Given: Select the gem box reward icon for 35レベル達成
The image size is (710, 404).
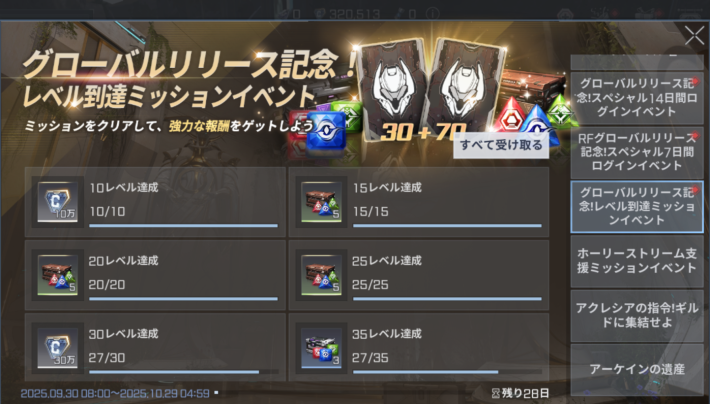Looking at the screenshot, I should pyautogui.click(x=321, y=348).
